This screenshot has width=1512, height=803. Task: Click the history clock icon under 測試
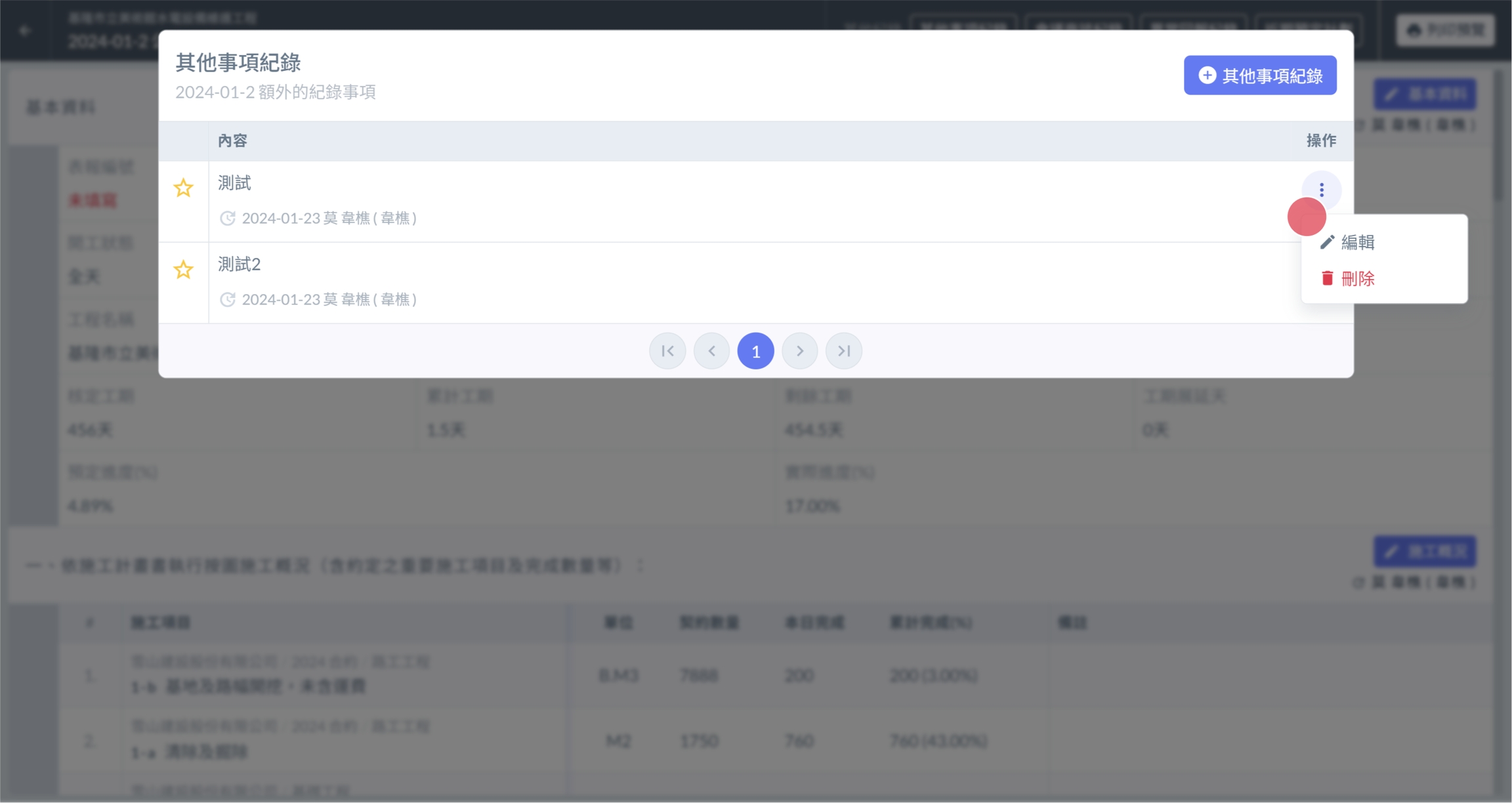click(x=227, y=218)
